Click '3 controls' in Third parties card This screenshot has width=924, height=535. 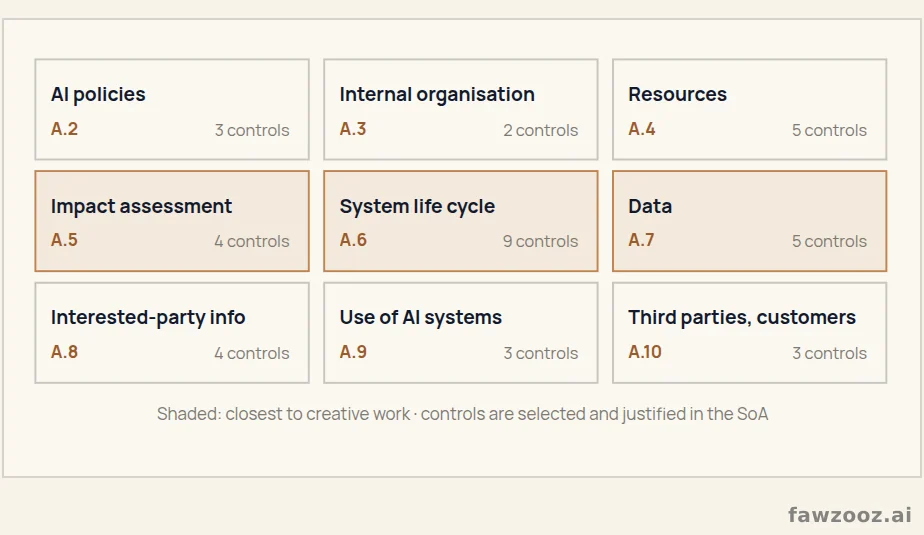pos(830,353)
